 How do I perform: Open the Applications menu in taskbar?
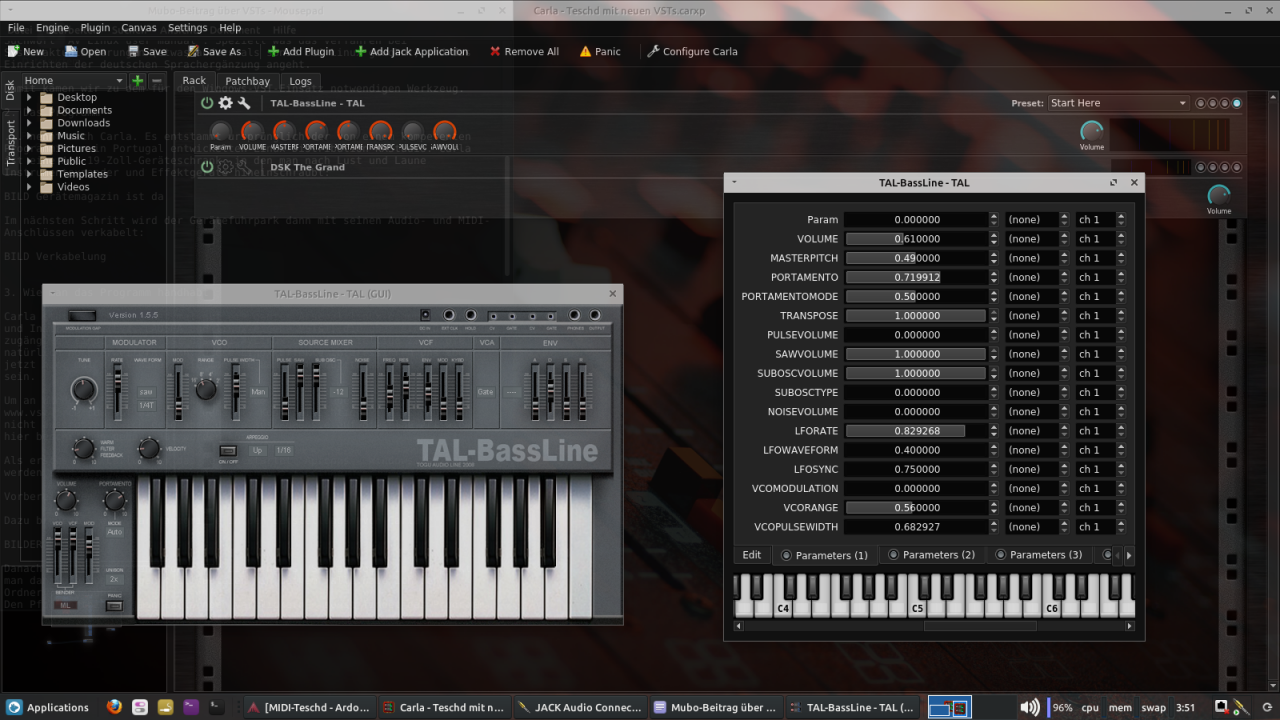pyautogui.click(x=48, y=707)
